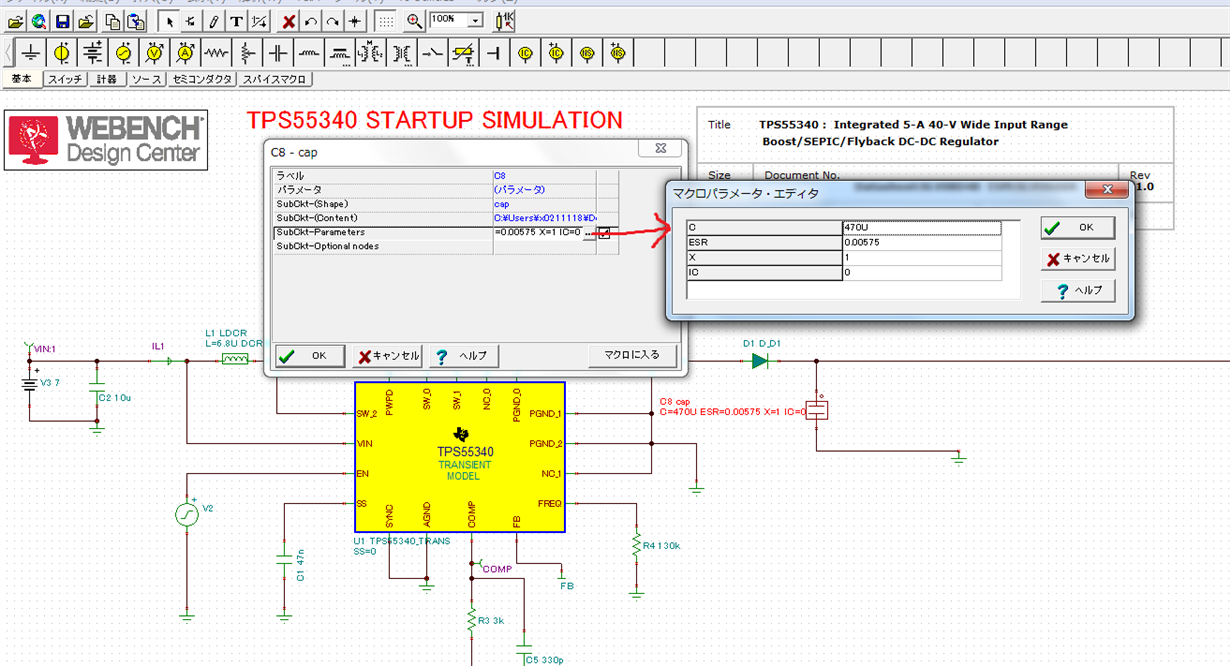Click the save (floppy disk) icon
Screen dimensions: 1230x666
pos(62,21)
